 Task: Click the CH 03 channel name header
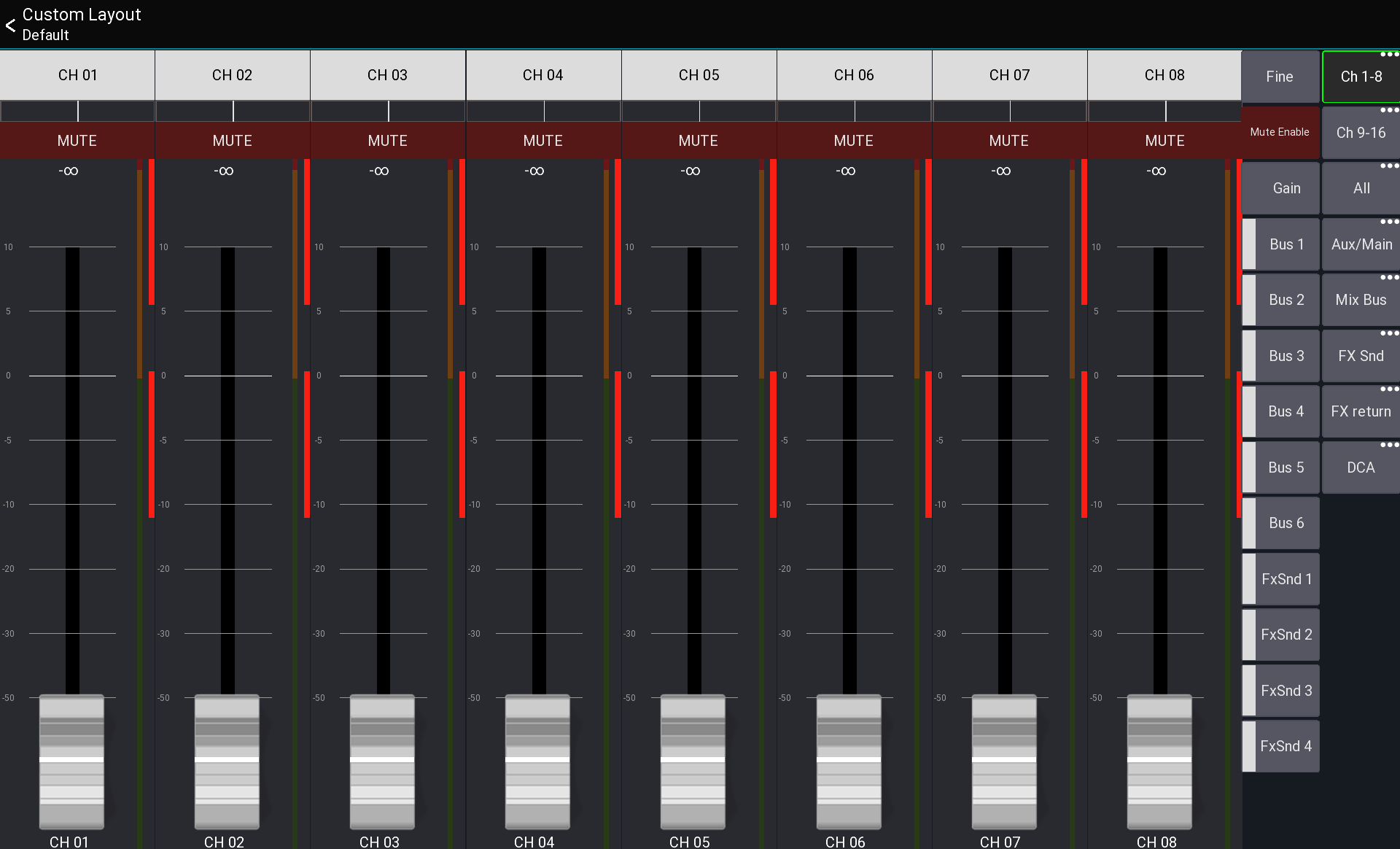(x=388, y=74)
